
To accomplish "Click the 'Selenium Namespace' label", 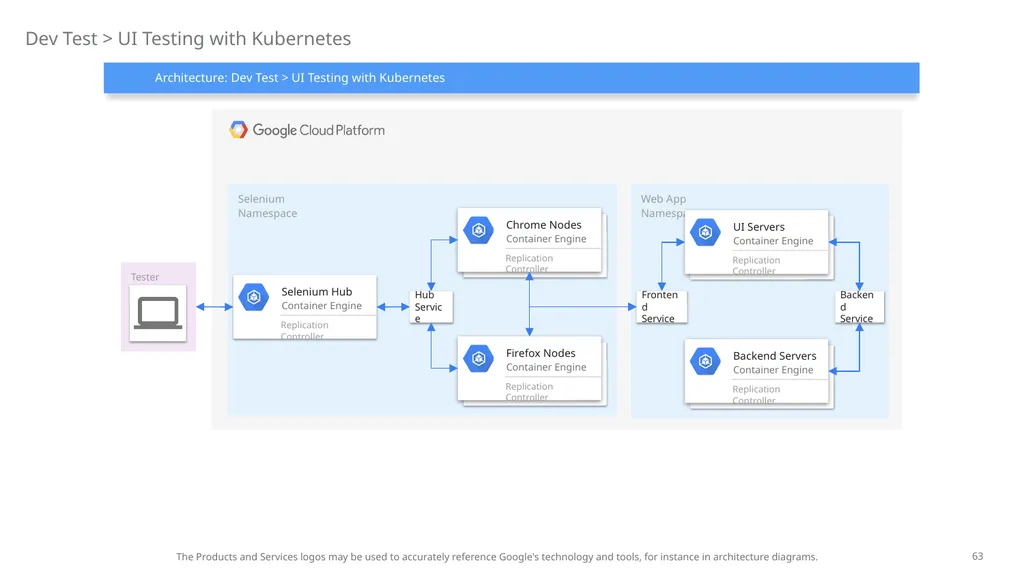I will pyautogui.click(x=267, y=206).
